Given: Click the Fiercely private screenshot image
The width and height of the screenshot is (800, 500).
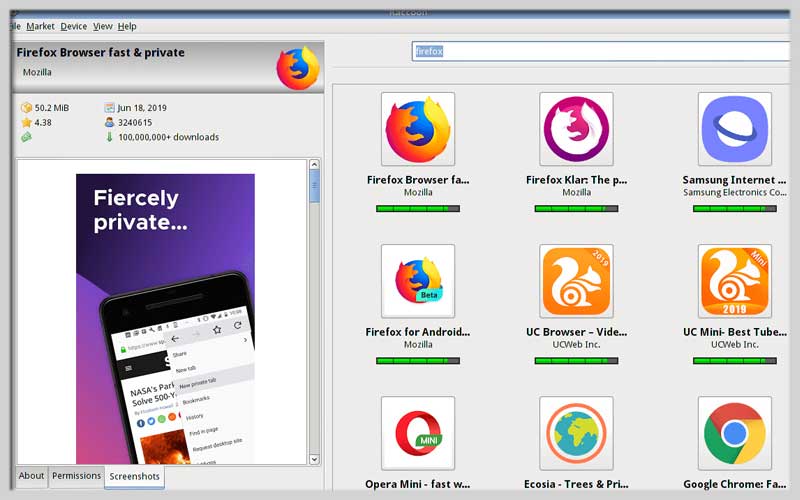Looking at the screenshot, I should coord(165,319).
